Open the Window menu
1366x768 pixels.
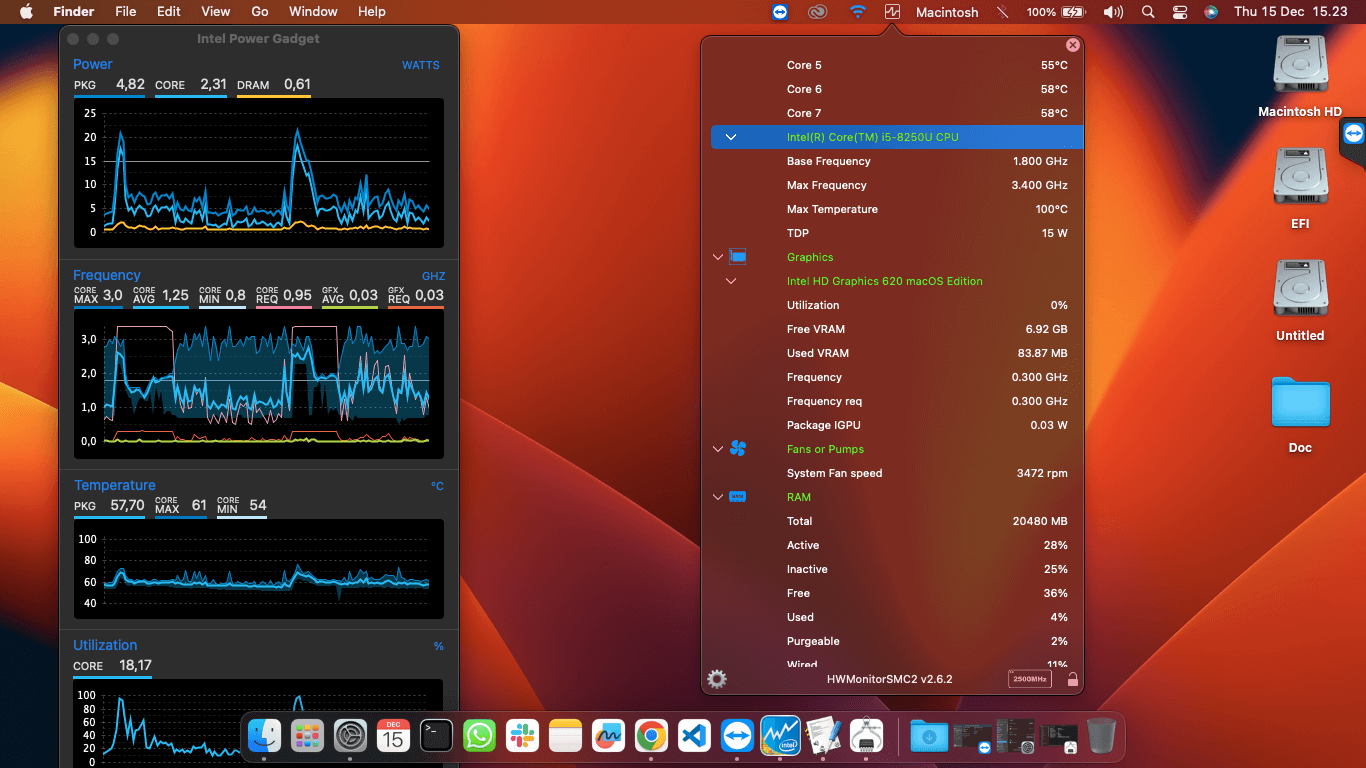pos(313,12)
